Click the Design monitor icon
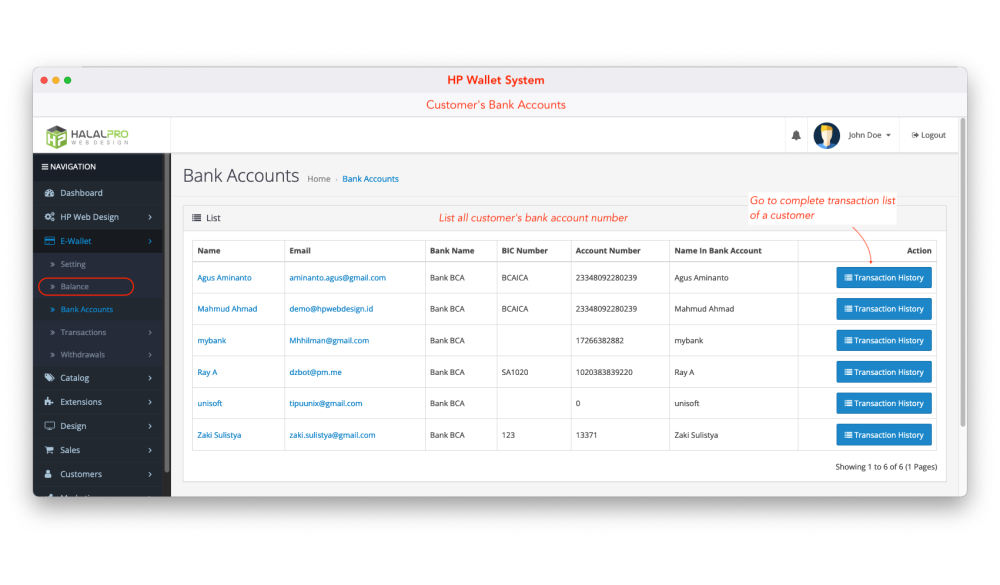 pos(50,426)
